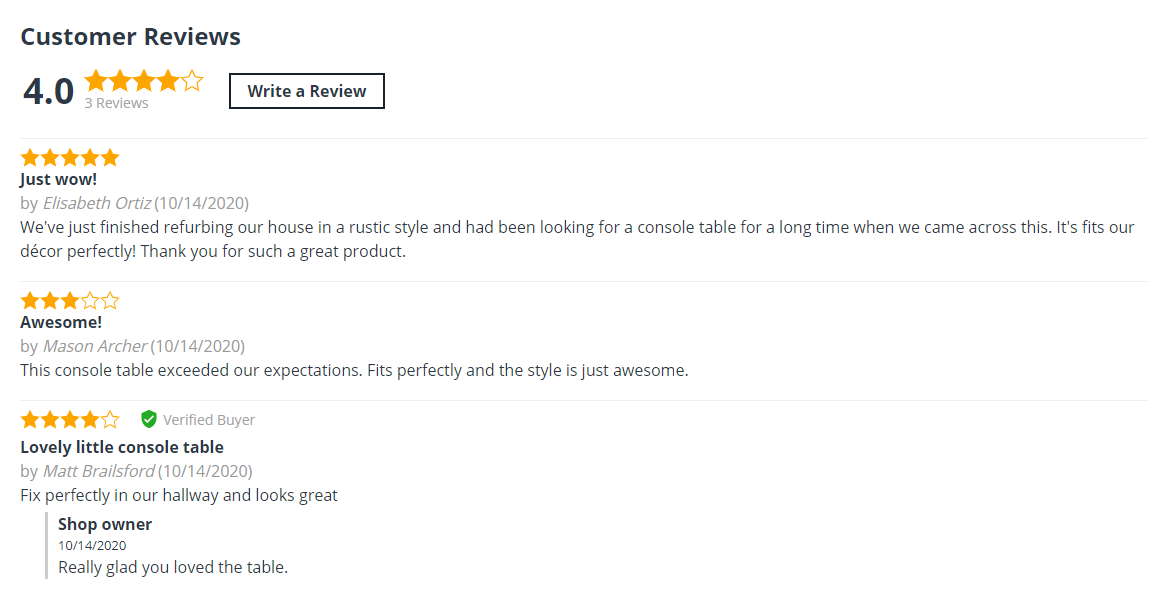The width and height of the screenshot is (1172, 611).
Task: Click the Verified Buyer label text
Action: 209,420
